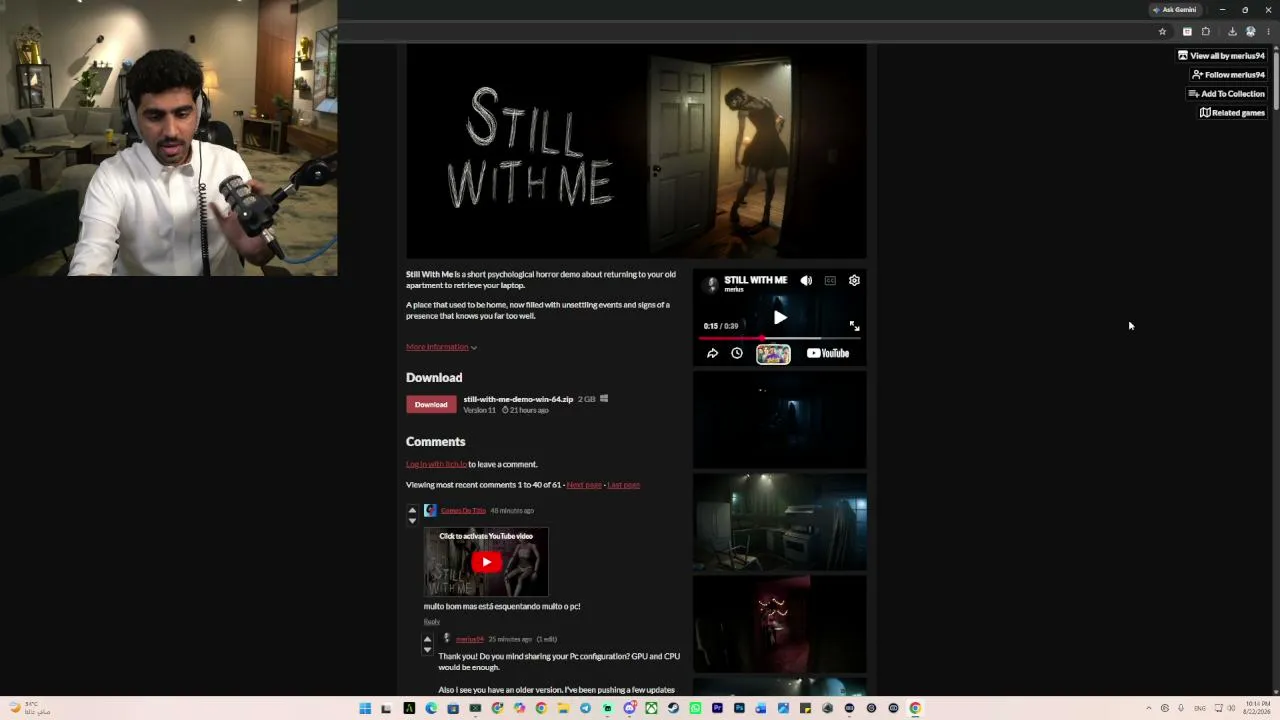This screenshot has height=720, width=1280.
Task: Open YouTube player settings gear
Action: tap(854, 281)
